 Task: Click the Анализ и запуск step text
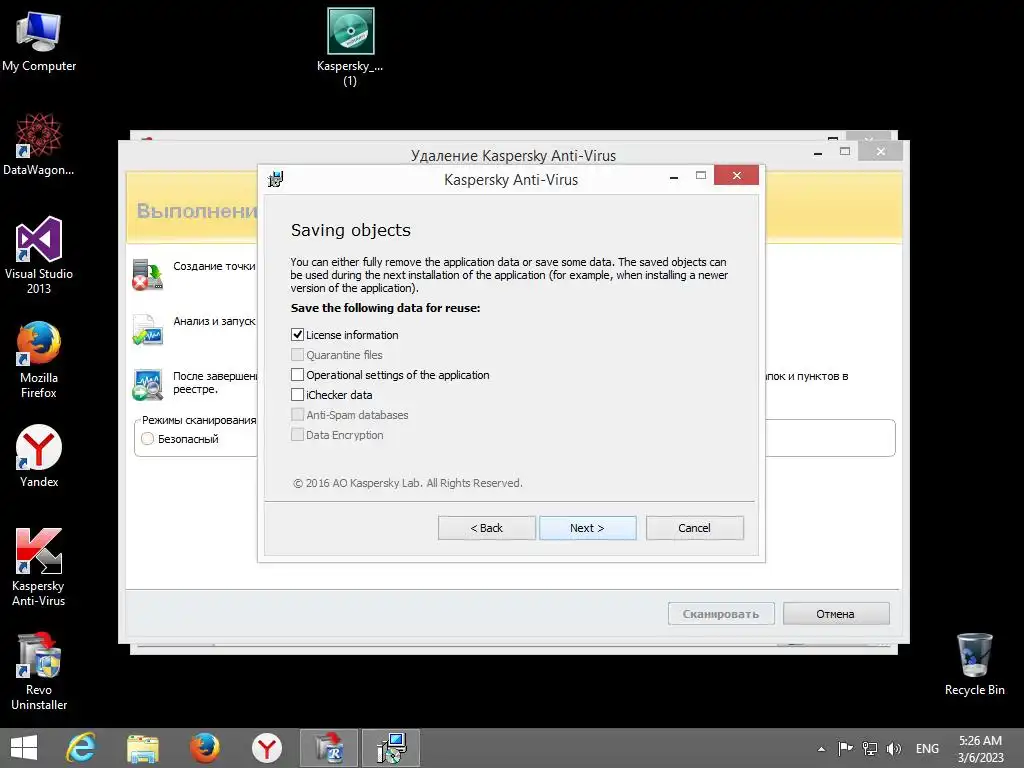click(214, 321)
